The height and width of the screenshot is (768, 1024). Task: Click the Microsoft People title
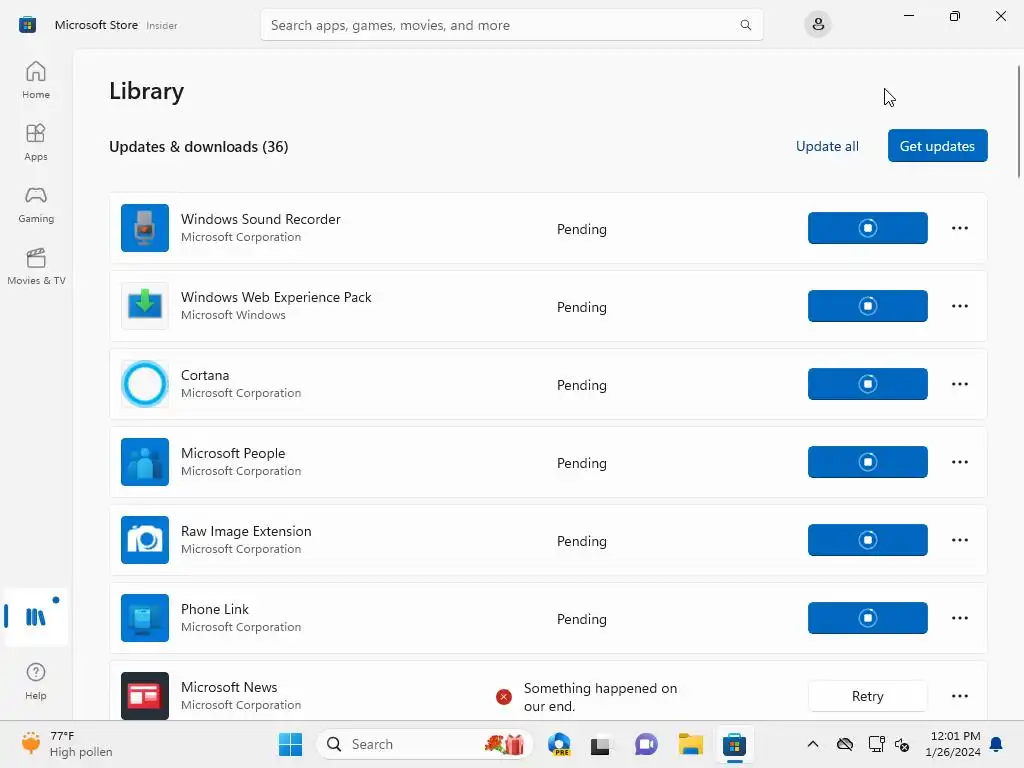(x=233, y=453)
